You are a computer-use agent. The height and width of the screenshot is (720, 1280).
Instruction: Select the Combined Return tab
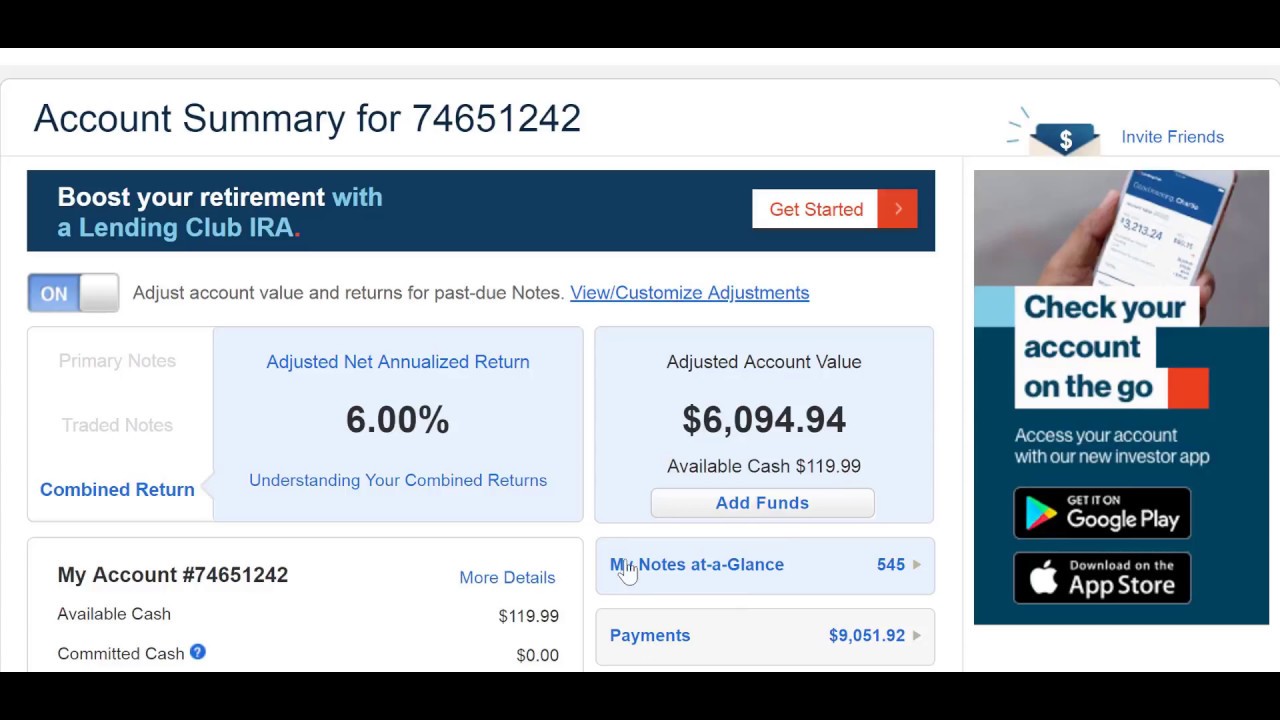pos(117,489)
